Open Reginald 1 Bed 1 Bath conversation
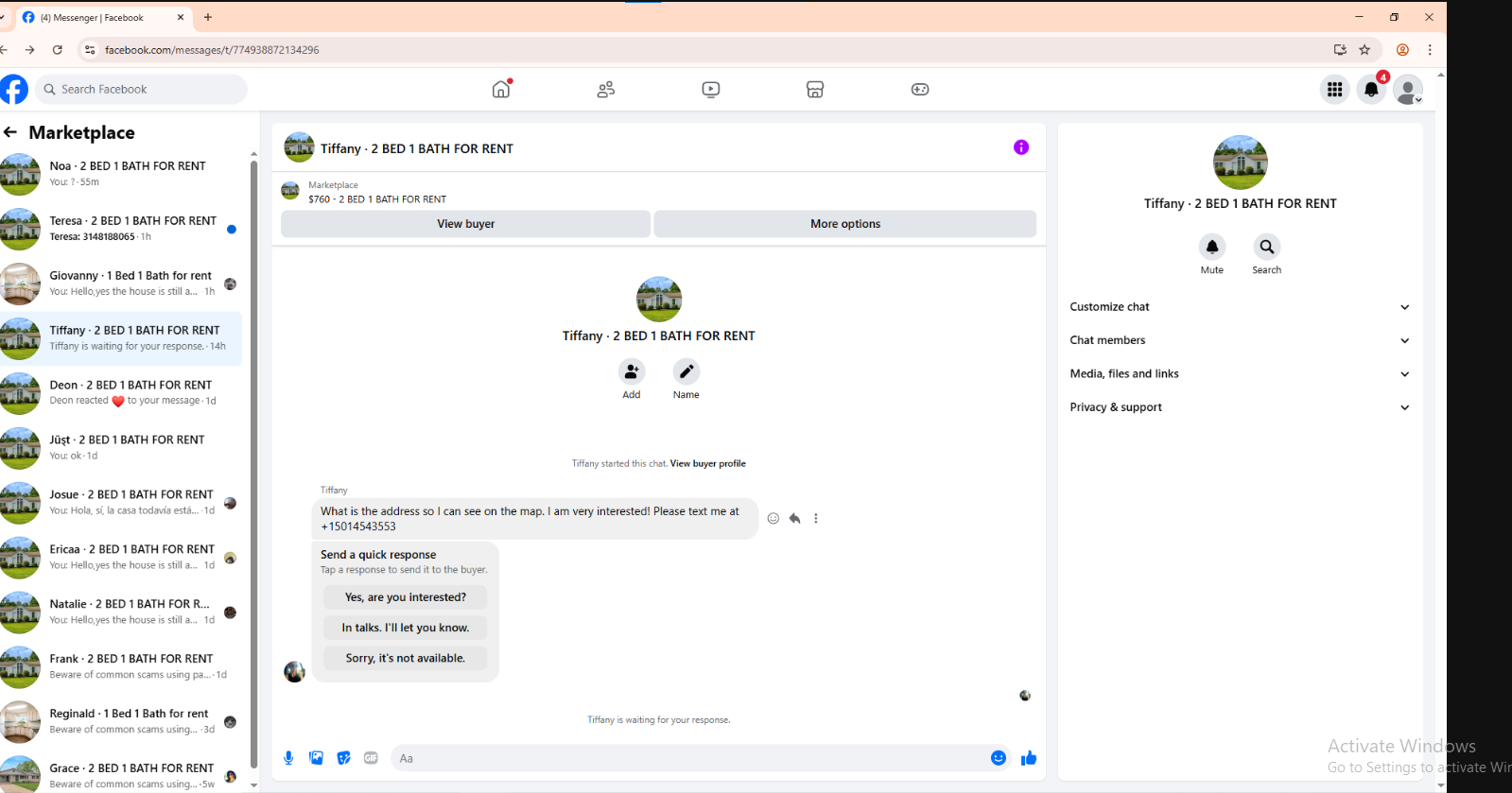The height and width of the screenshot is (793, 1512). (x=121, y=723)
